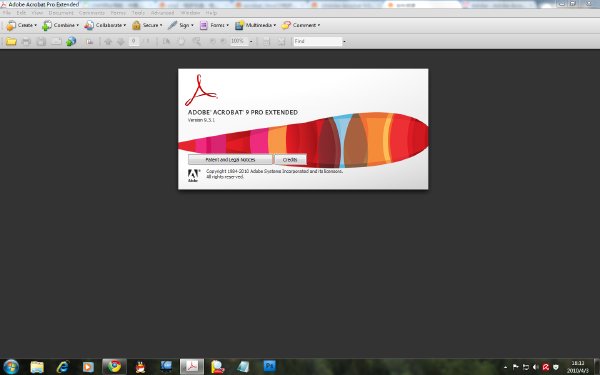This screenshot has height=375, width=600.
Task: Open the Tools menu
Action: 138,13
